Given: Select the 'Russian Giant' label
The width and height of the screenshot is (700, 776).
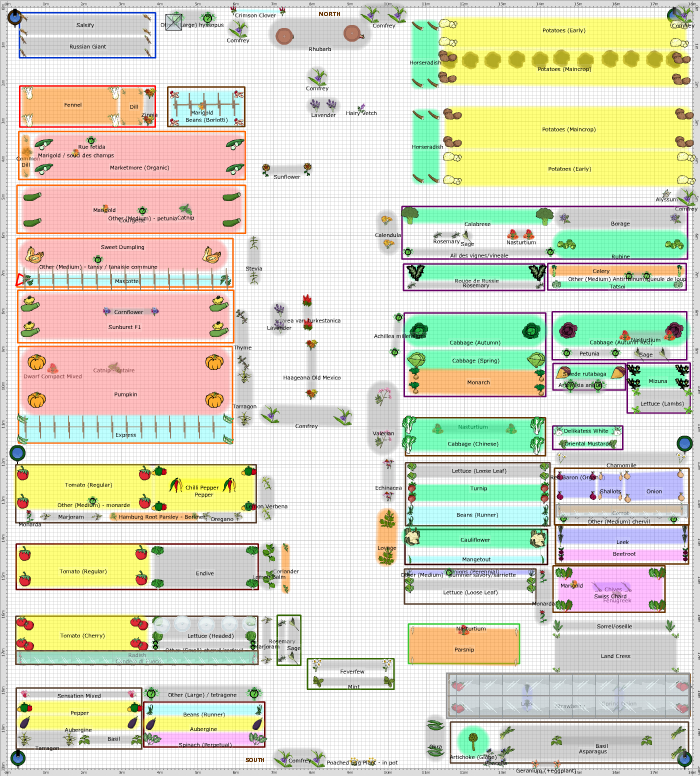Looking at the screenshot, I should tap(88, 47).
